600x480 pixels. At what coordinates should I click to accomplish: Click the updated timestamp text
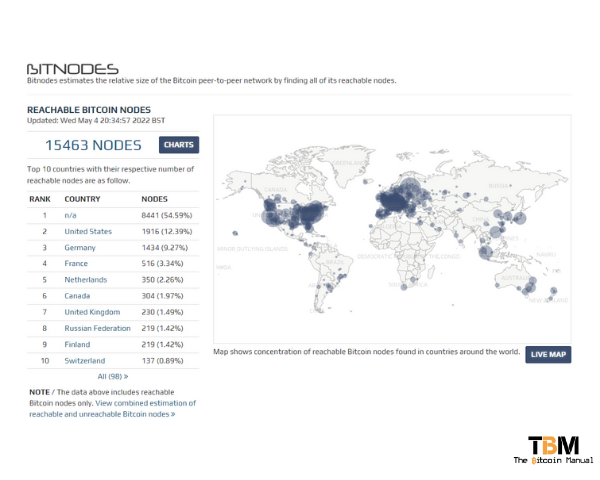point(96,121)
